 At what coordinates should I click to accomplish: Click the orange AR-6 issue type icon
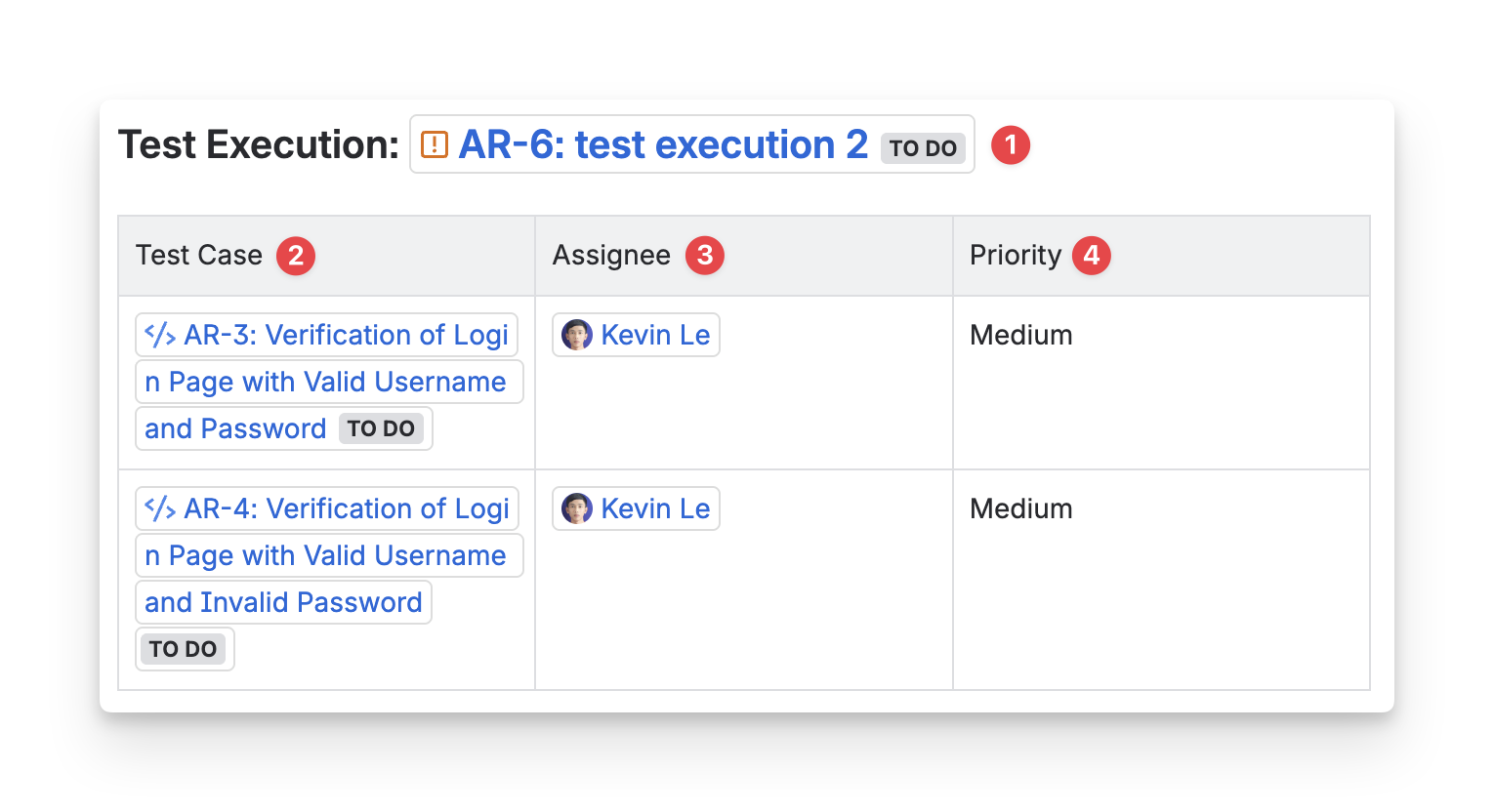pos(435,145)
